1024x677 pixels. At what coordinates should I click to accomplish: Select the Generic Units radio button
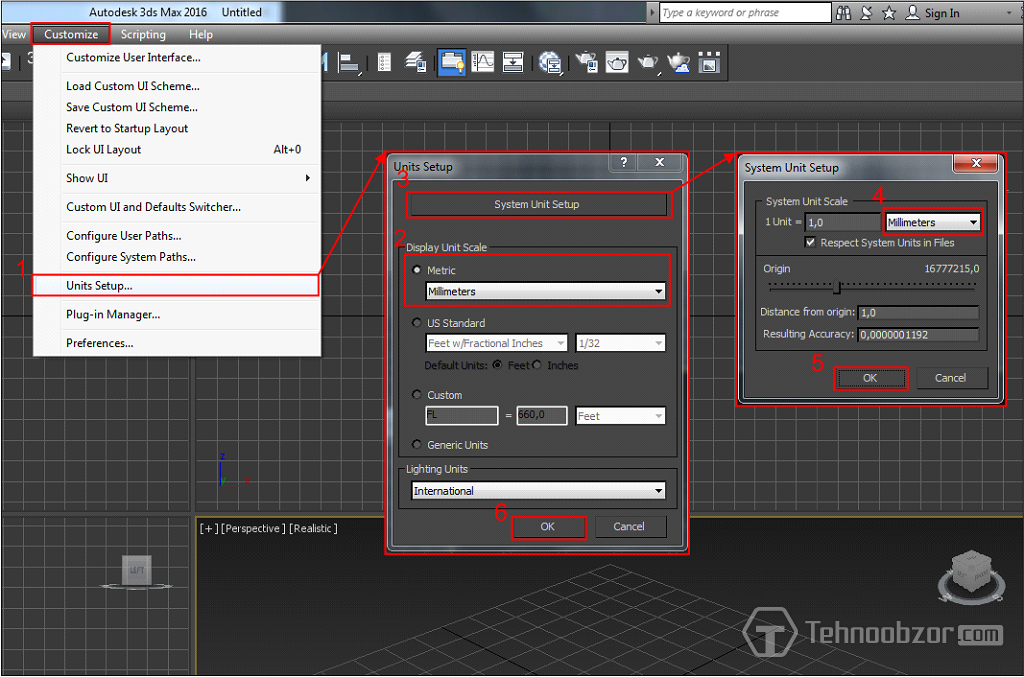pyautogui.click(x=417, y=444)
